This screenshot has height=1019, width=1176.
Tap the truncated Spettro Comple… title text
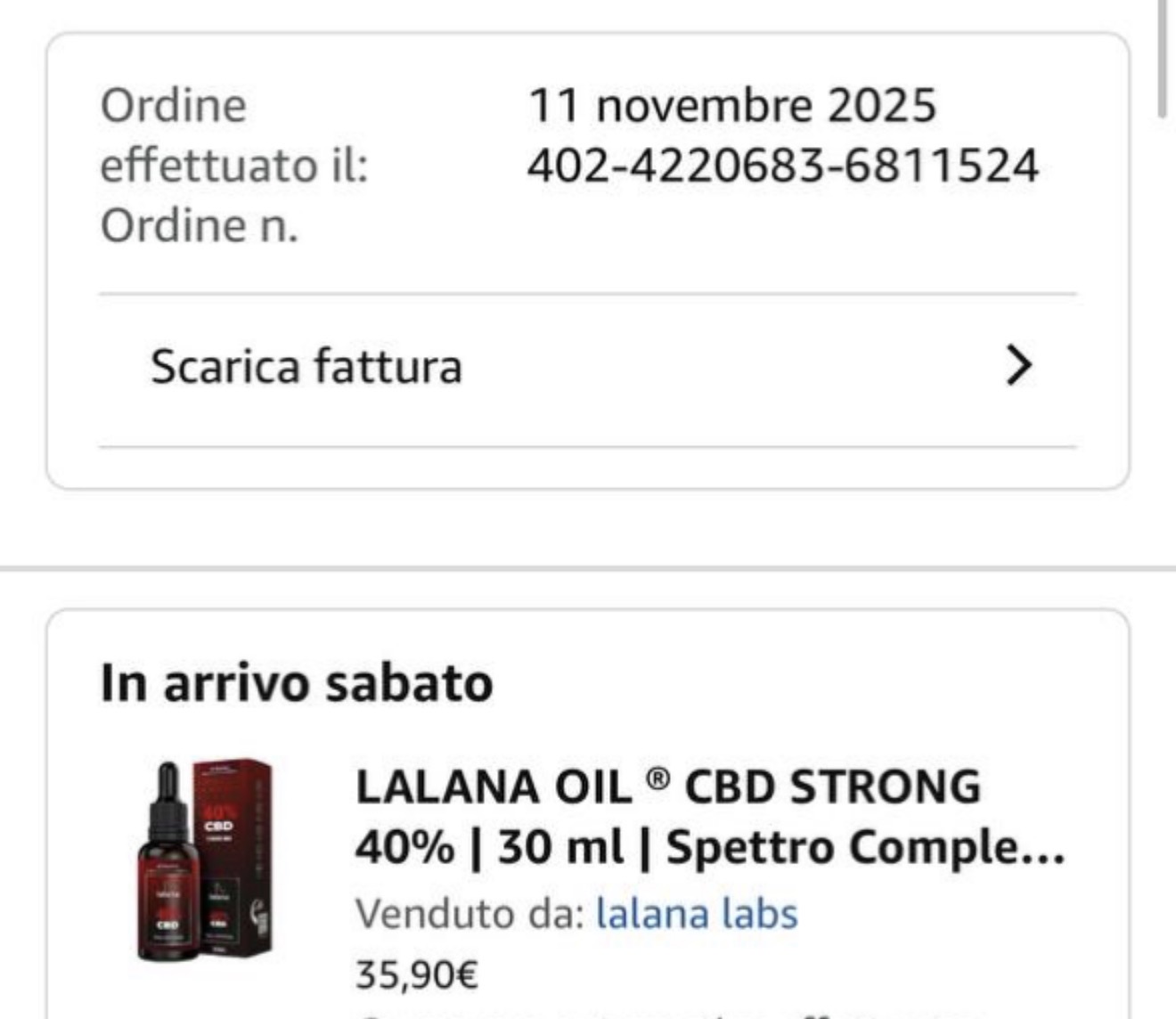pos(866,846)
